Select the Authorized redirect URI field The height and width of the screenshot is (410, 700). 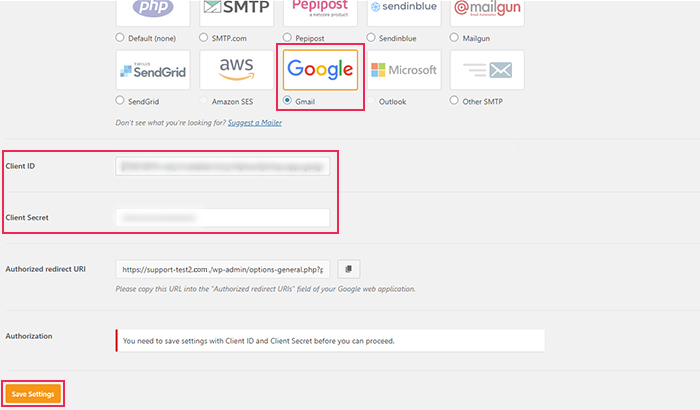[x=223, y=269]
